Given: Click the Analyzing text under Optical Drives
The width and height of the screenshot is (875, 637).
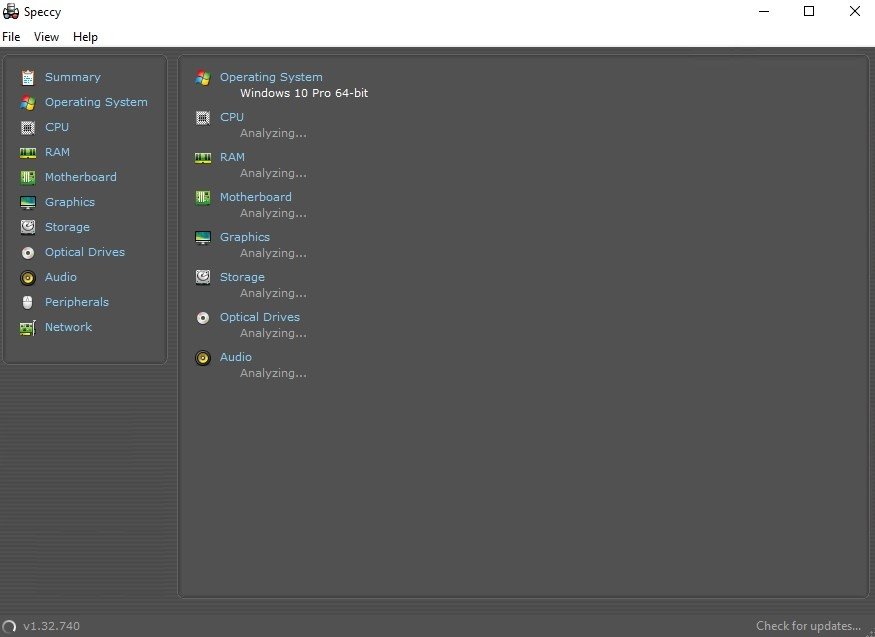Looking at the screenshot, I should coord(273,333).
